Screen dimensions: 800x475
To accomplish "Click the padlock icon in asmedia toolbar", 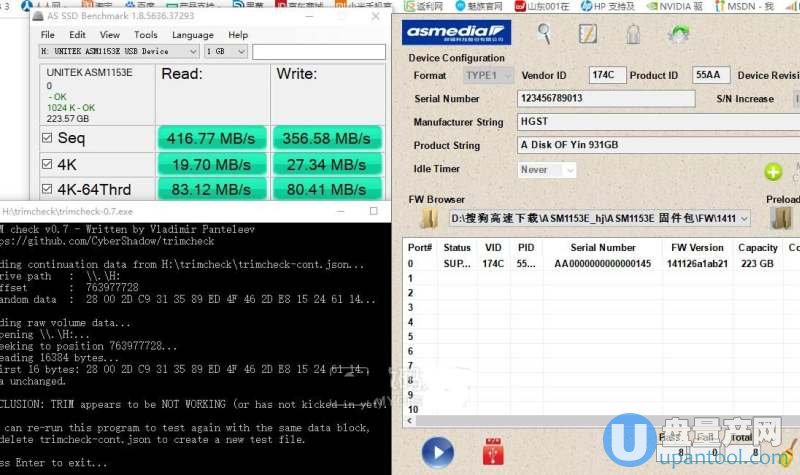I will pos(632,33).
